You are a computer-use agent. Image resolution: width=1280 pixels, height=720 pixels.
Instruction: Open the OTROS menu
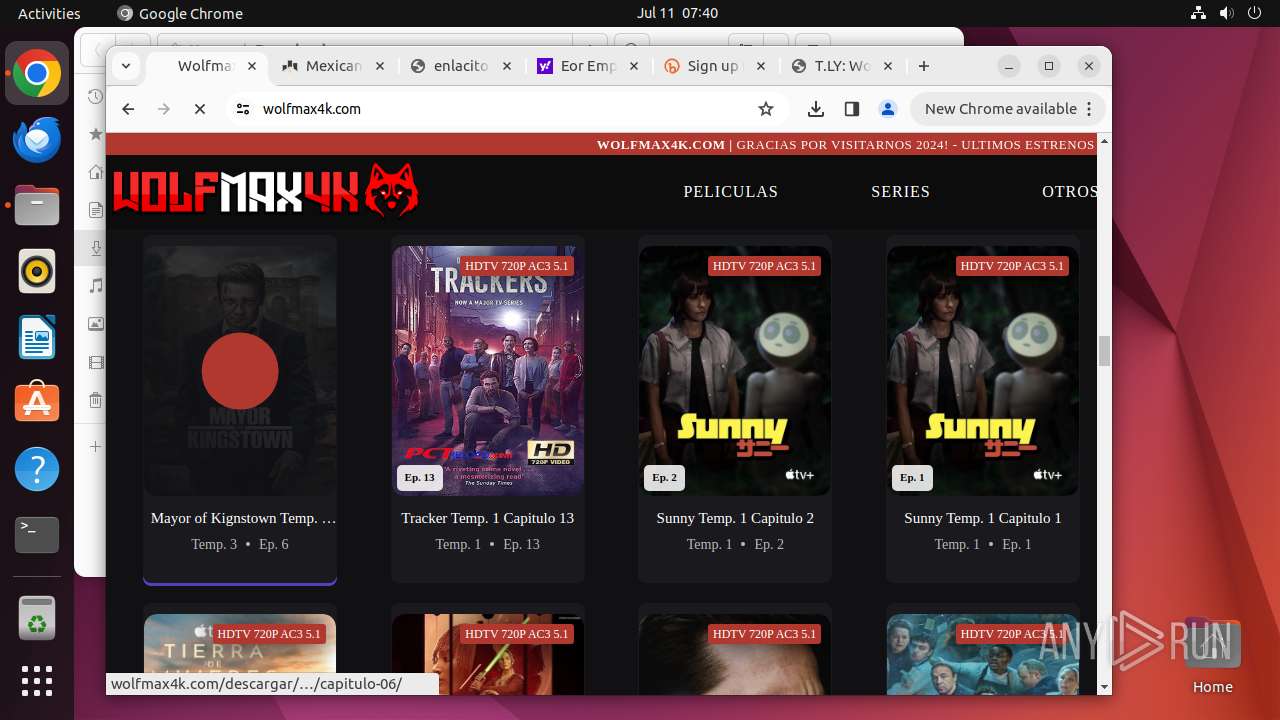click(1069, 191)
